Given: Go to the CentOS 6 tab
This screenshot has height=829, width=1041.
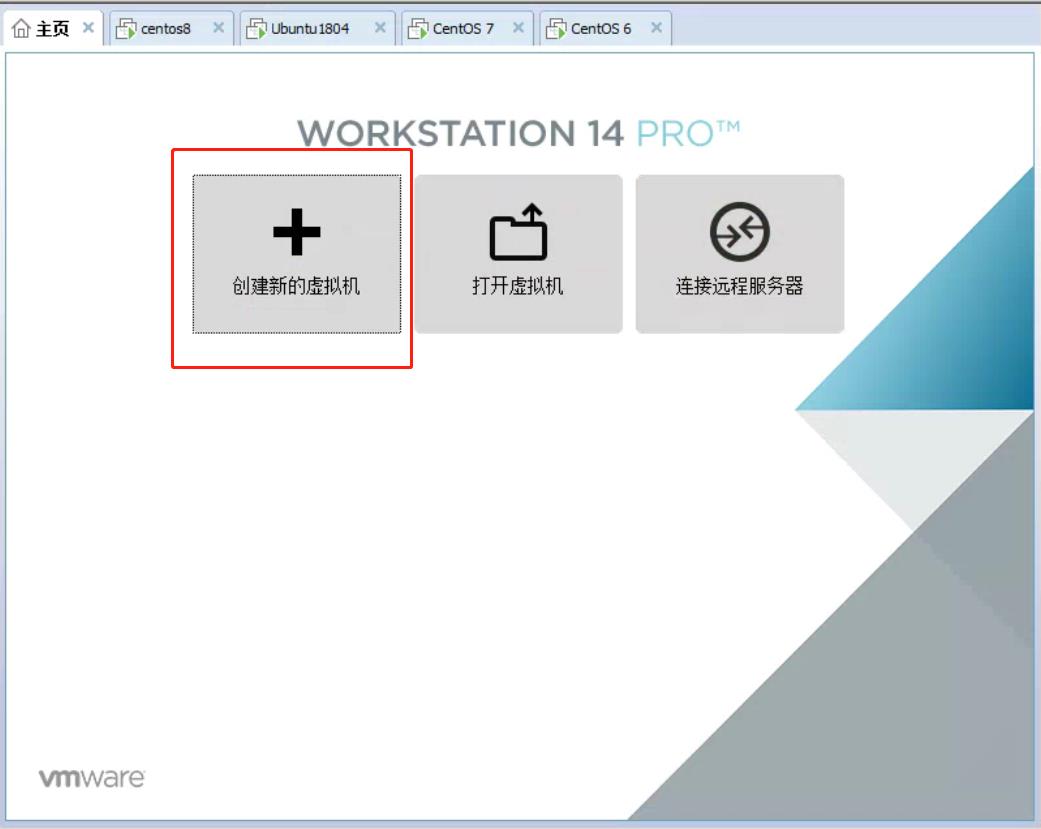Looking at the screenshot, I should pyautogui.click(x=605, y=28).
